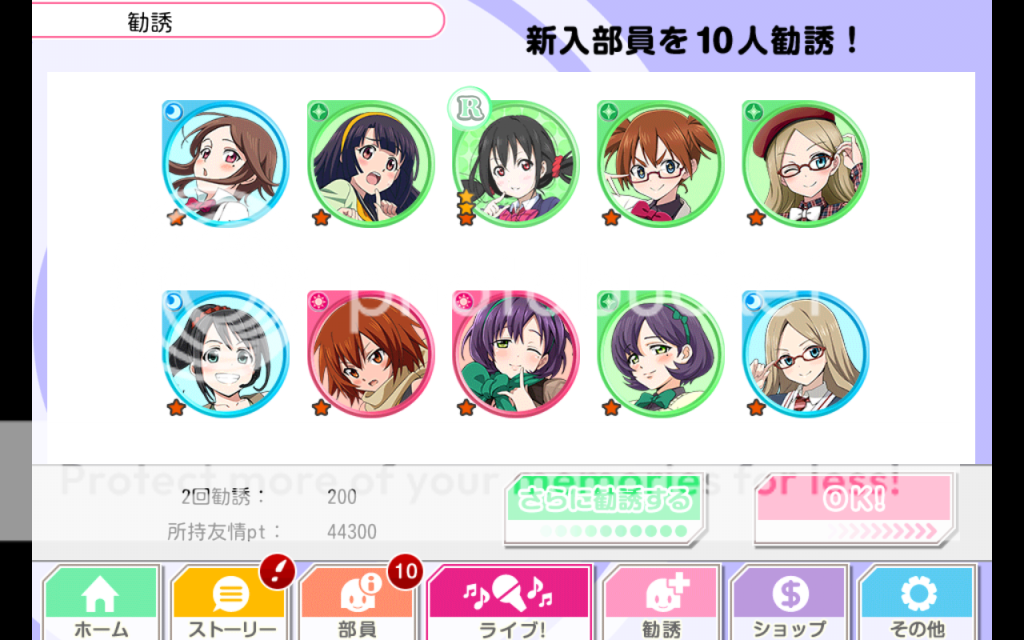The height and width of the screenshot is (640, 1024).
Task: Open the ストーリー story tab
Action: click(229, 603)
